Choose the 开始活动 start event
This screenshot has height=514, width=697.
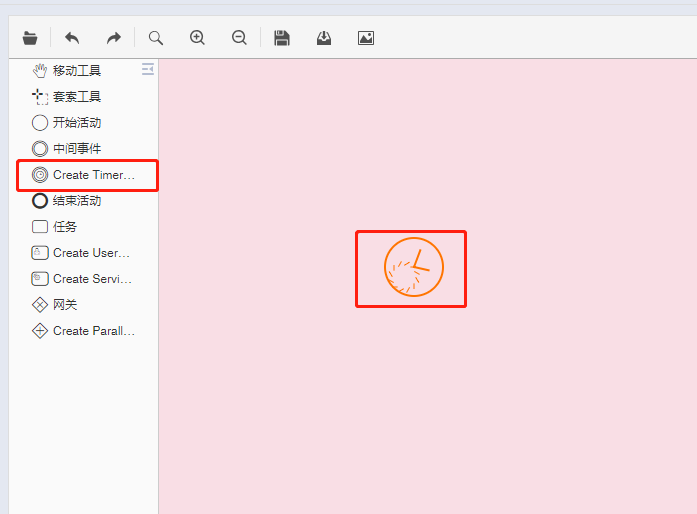67,123
